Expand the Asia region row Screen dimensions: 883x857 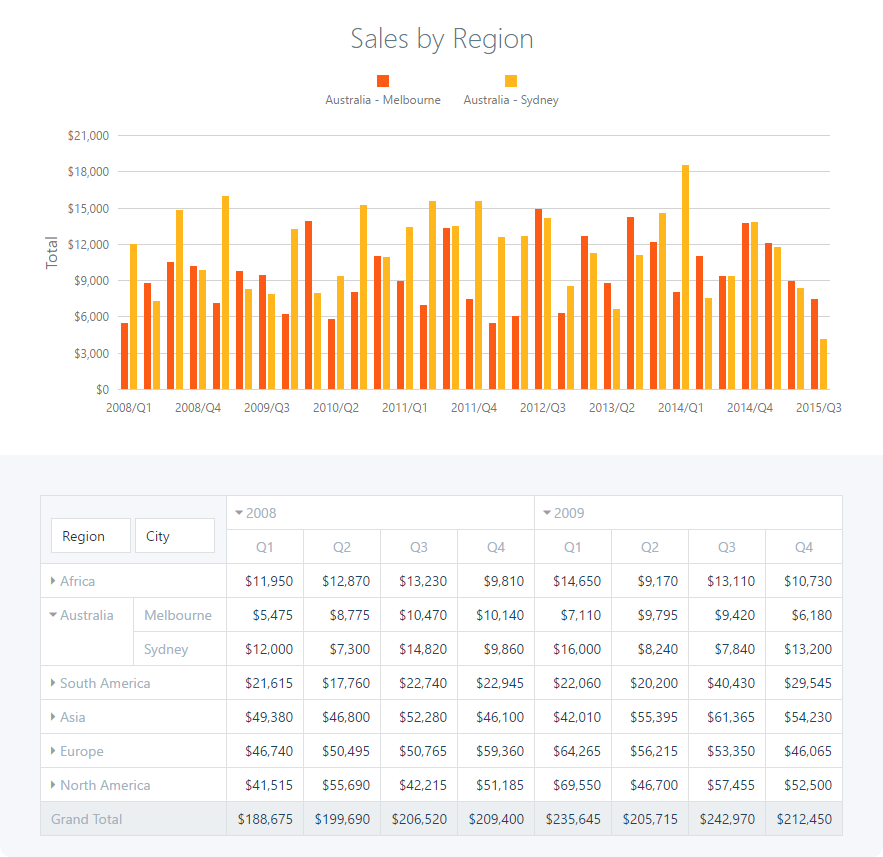coord(53,717)
